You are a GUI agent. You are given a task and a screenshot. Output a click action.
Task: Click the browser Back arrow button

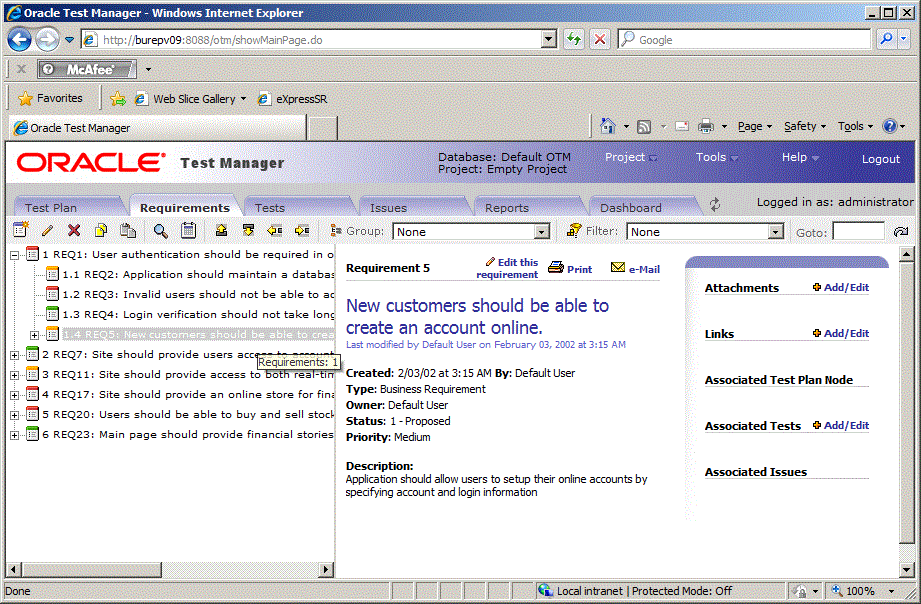point(20,40)
